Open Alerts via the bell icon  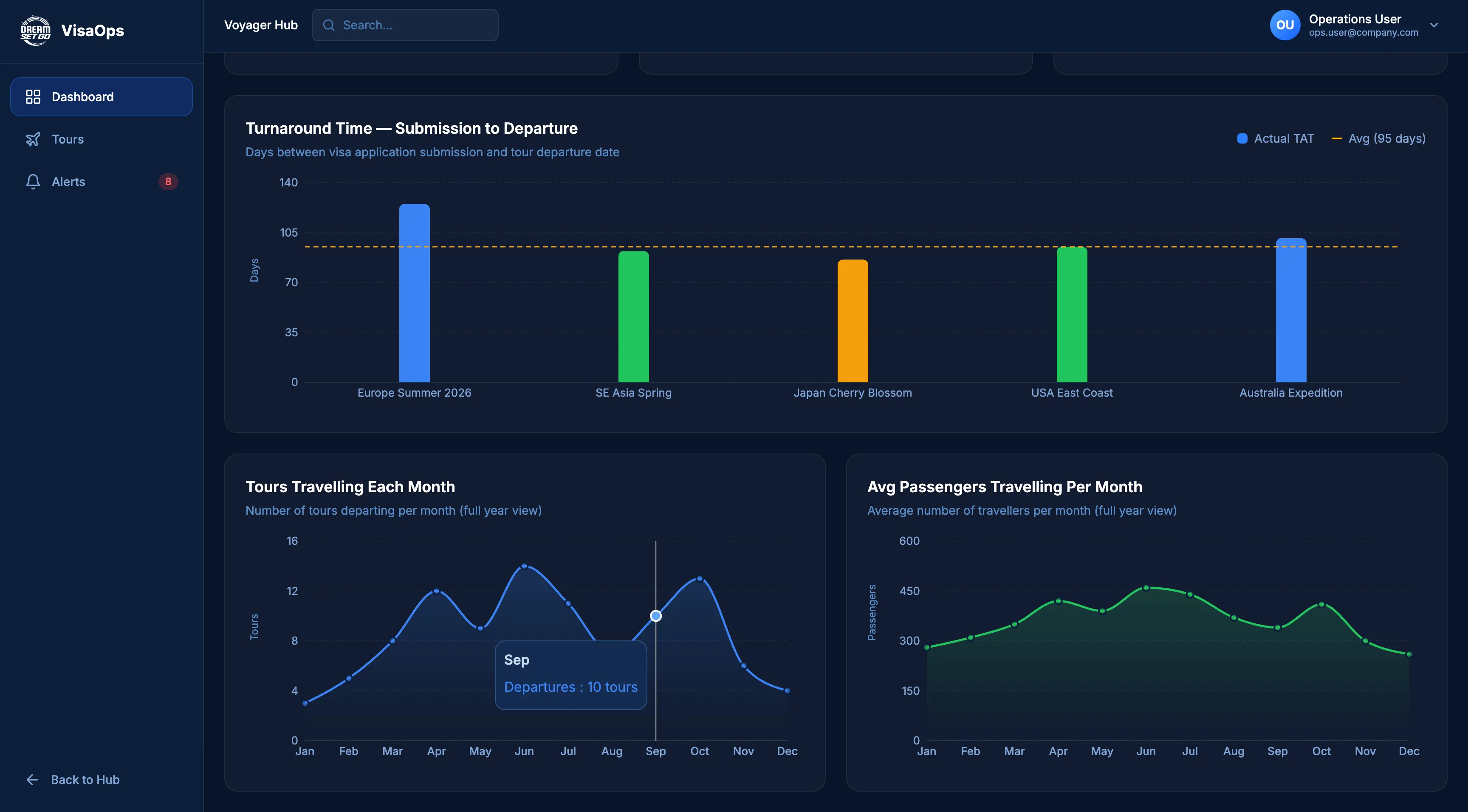(x=32, y=181)
